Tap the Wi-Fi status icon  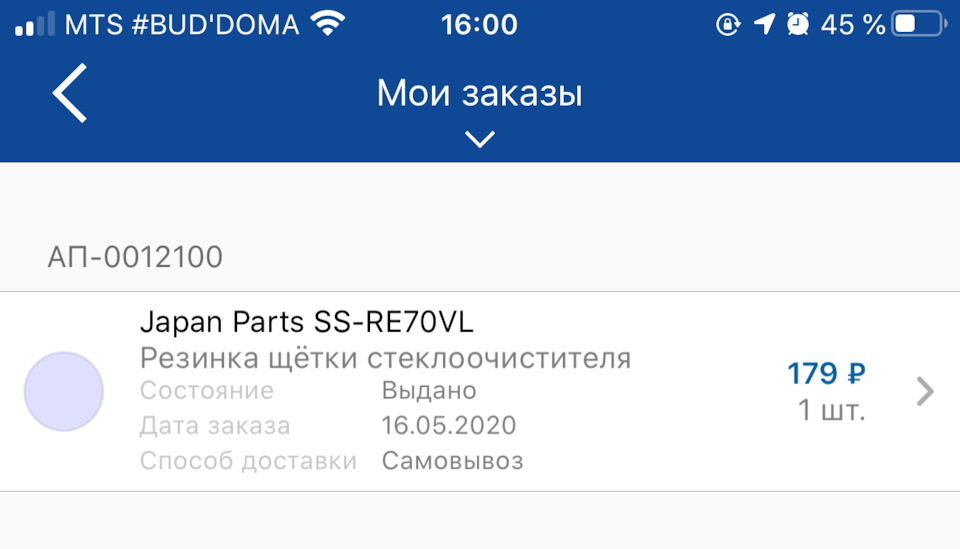click(325, 23)
